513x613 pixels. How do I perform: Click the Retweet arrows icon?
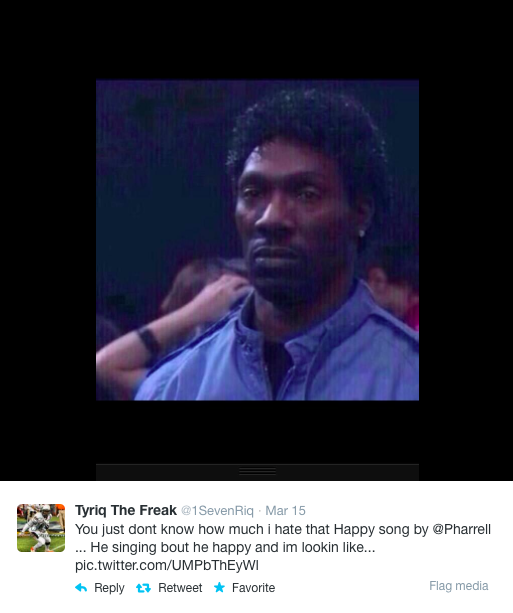point(143,588)
